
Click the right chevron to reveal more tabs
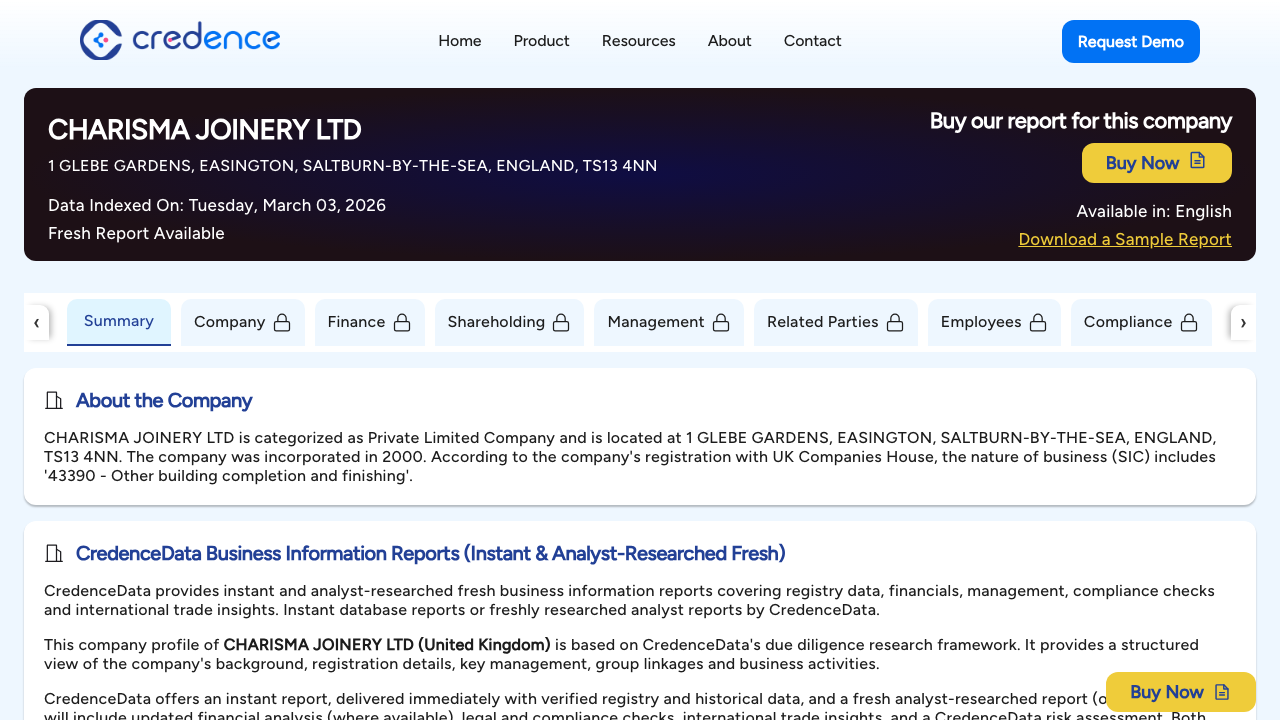pyautogui.click(x=1243, y=322)
